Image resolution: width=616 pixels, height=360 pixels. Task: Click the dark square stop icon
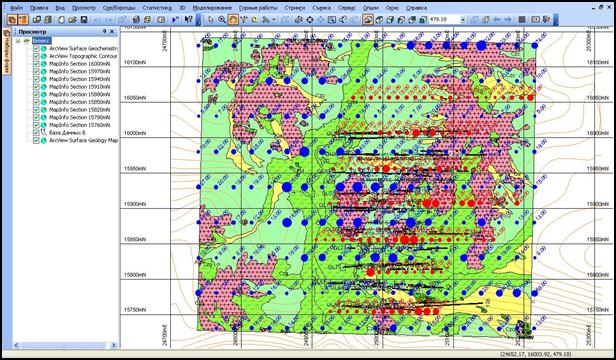522,19
